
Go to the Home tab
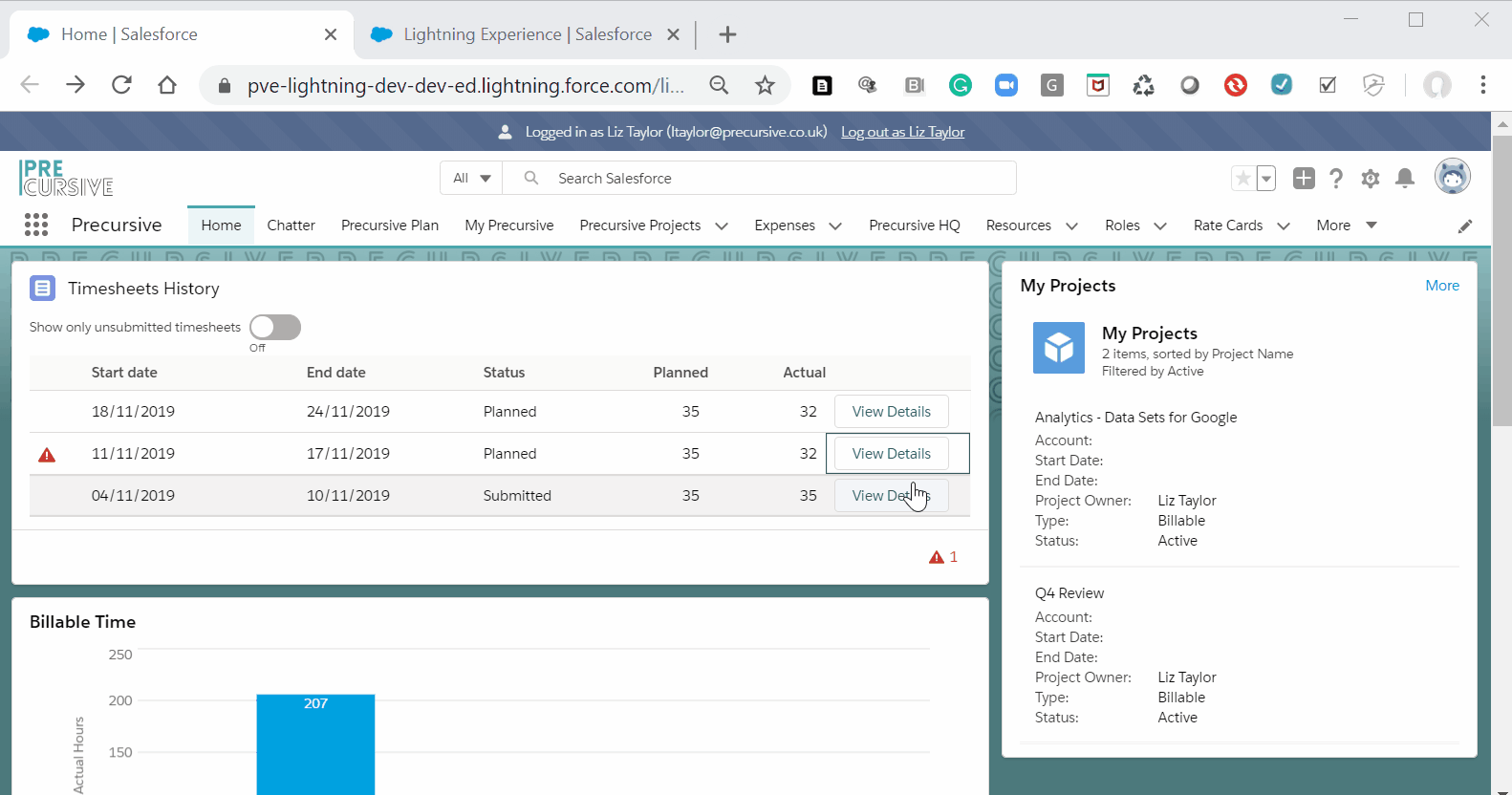[x=221, y=226]
